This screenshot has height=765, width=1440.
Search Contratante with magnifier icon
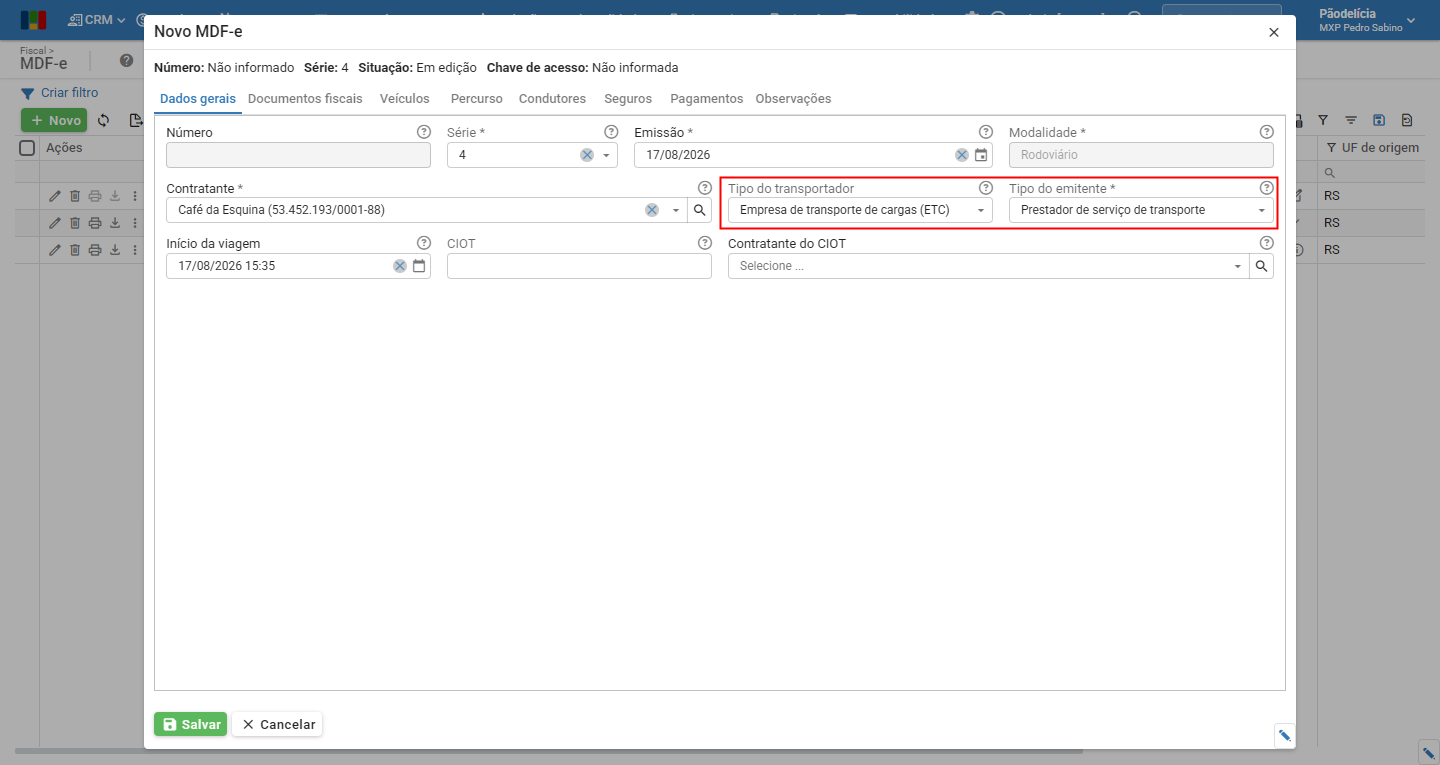point(700,210)
